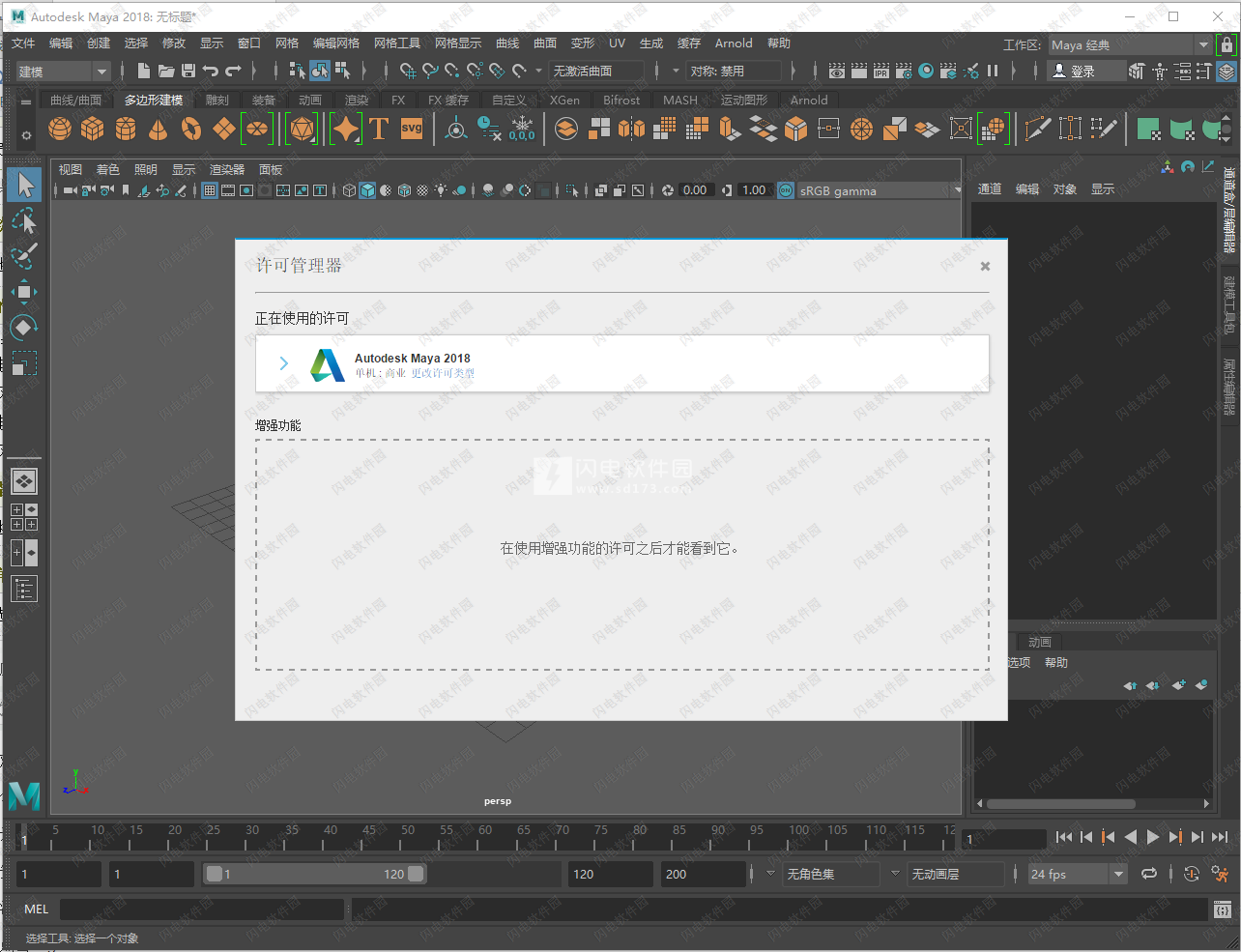The height and width of the screenshot is (952, 1241).
Task: Click the Mirror geometry shelf icon
Action: [631, 129]
